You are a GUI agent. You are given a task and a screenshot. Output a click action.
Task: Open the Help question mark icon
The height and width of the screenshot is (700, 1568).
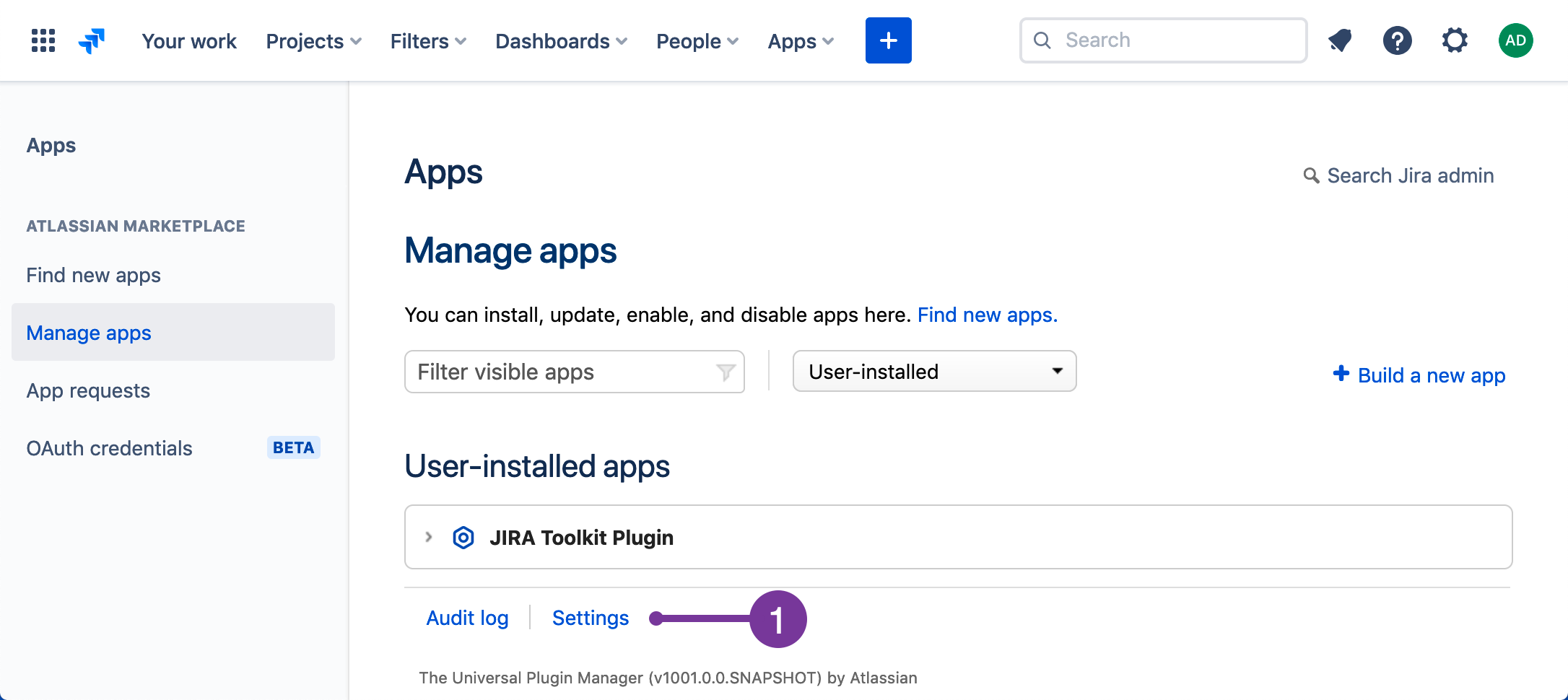[1398, 40]
